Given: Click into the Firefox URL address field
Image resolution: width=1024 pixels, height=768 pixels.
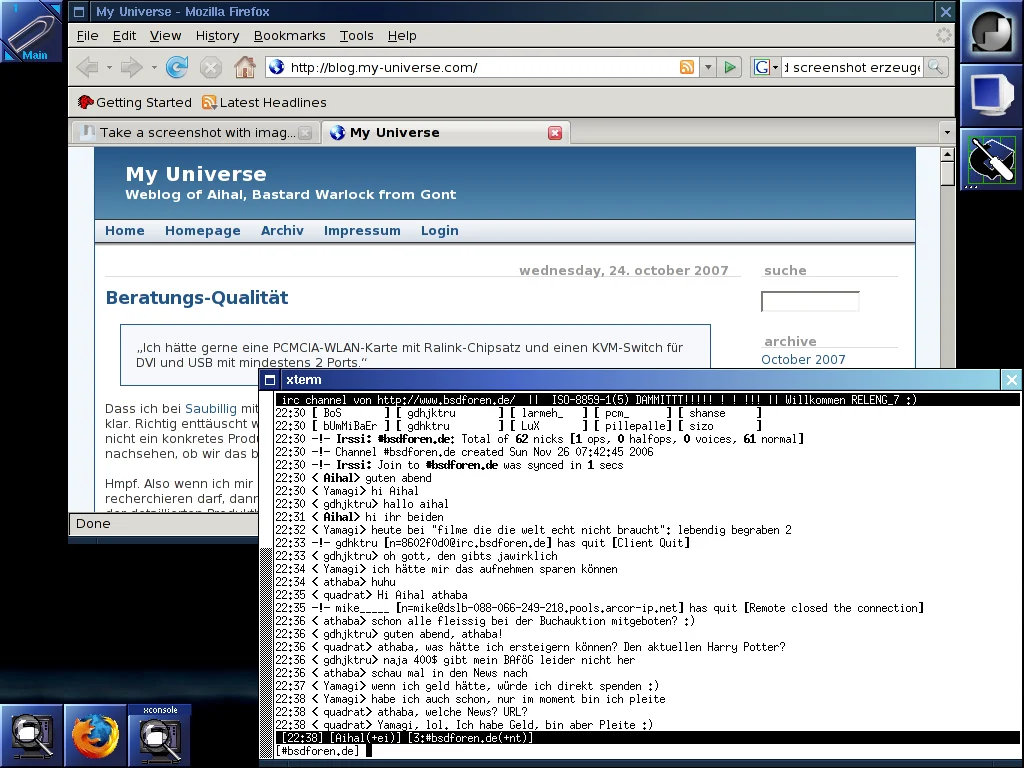Looking at the screenshot, I should coord(480,67).
